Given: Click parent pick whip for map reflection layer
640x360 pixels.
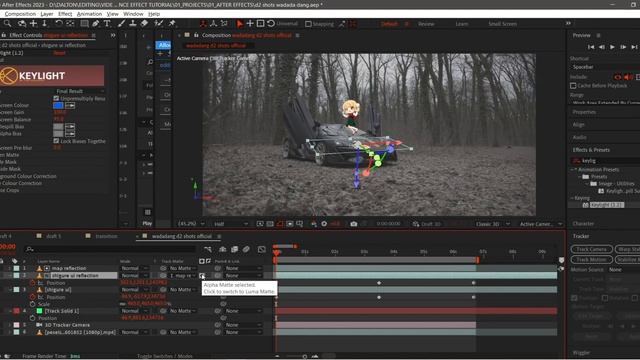Looking at the screenshot, I should click(218, 268).
